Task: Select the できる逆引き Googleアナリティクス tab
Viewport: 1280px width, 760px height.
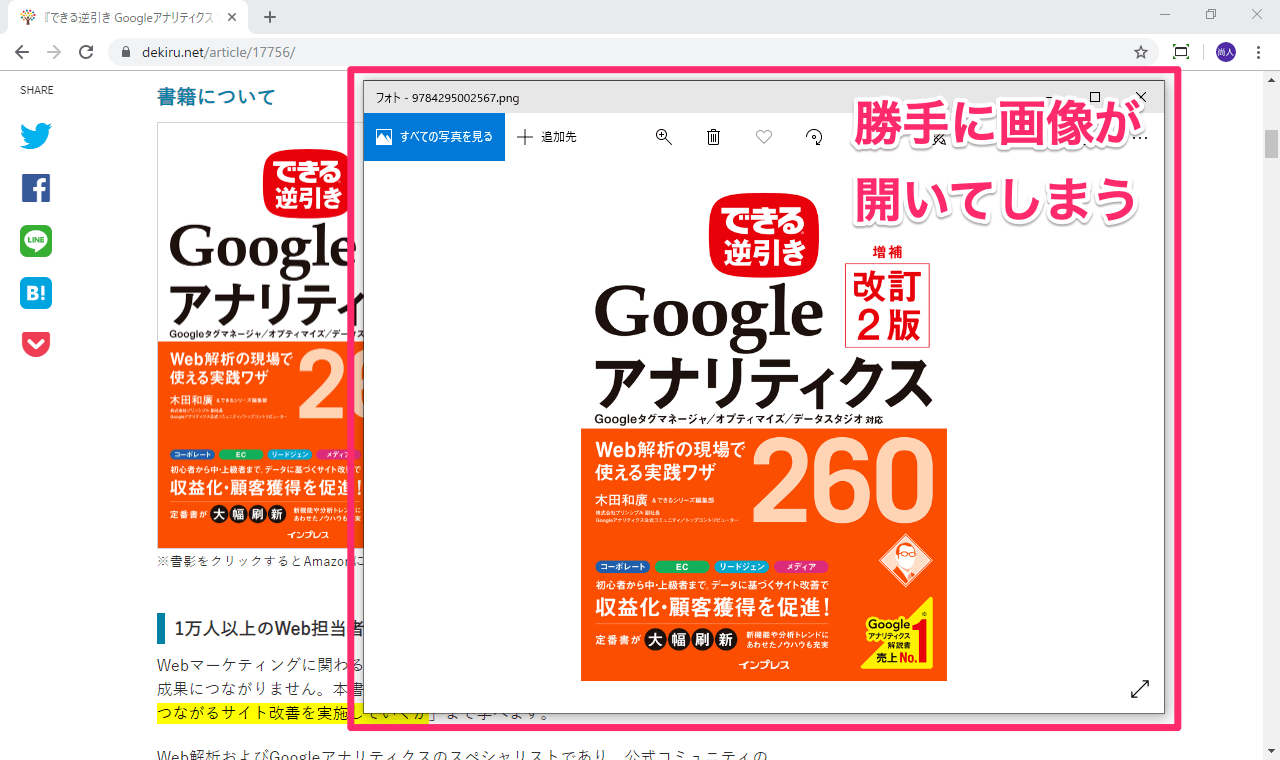Action: (129, 17)
